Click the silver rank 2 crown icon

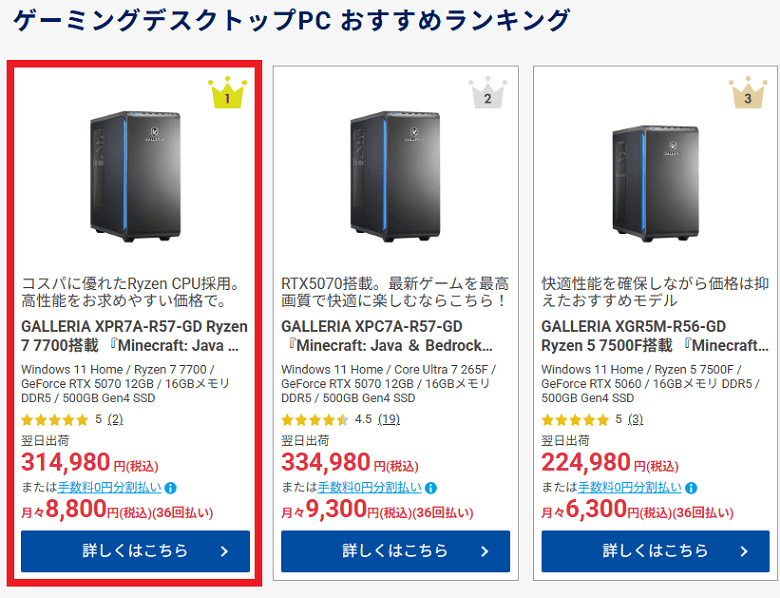pos(487,94)
